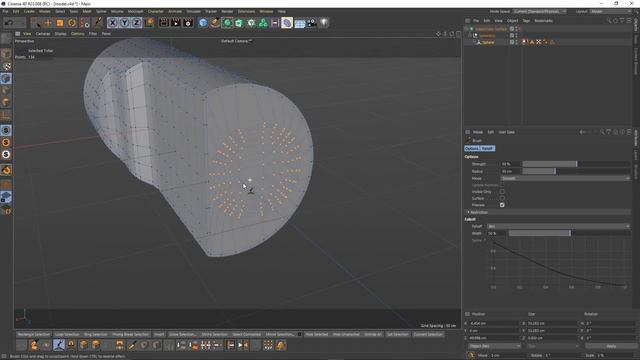Add a Light object icon

[x=324, y=23]
